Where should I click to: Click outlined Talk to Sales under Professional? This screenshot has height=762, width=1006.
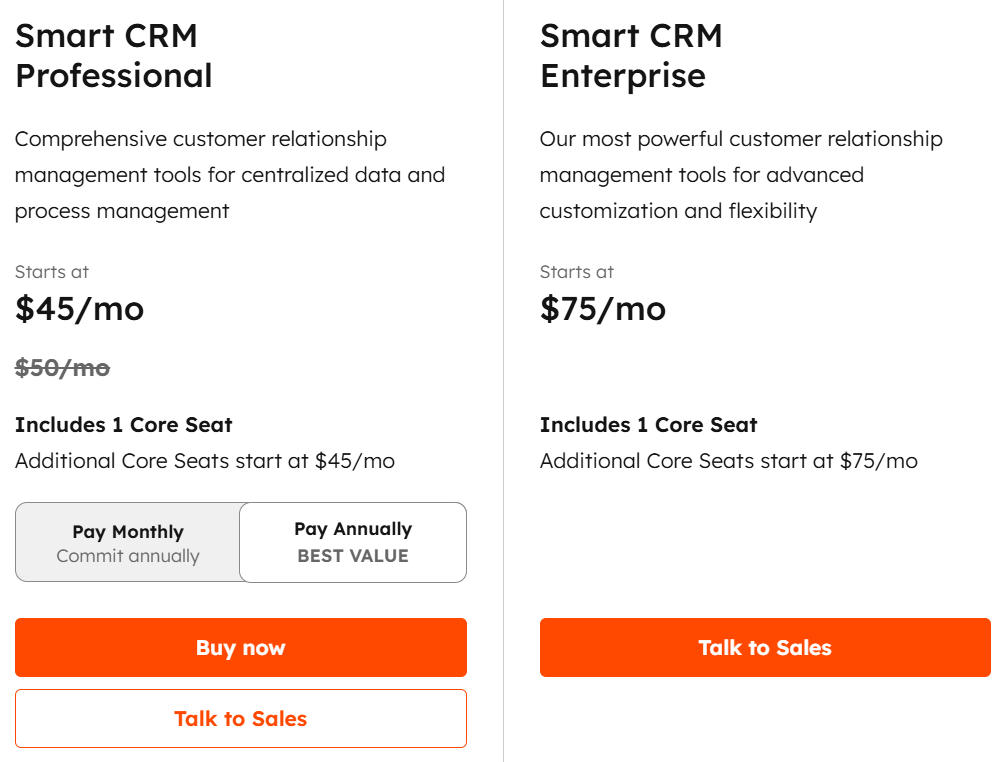(x=240, y=719)
